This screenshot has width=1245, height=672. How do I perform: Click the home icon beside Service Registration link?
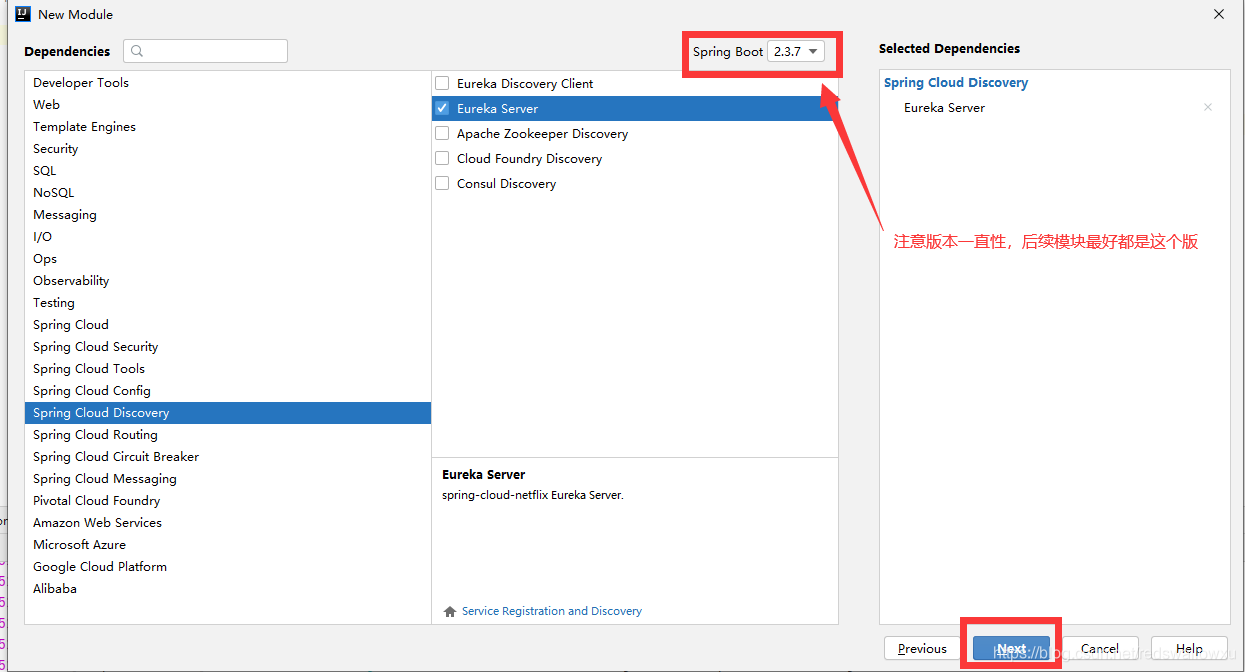450,611
